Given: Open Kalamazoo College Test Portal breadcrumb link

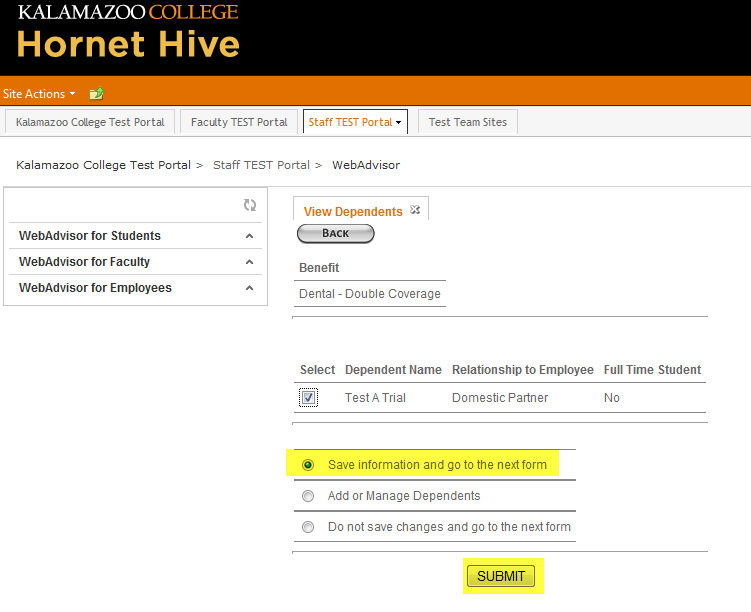Looking at the screenshot, I should coord(103,165).
